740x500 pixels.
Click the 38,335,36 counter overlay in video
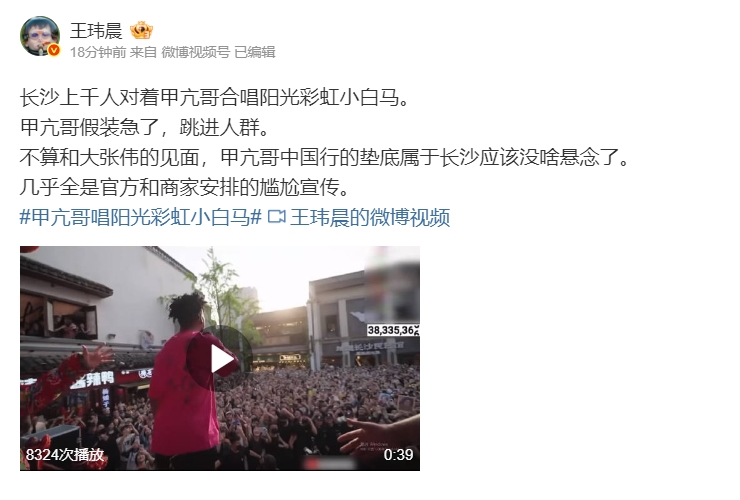click(x=393, y=330)
